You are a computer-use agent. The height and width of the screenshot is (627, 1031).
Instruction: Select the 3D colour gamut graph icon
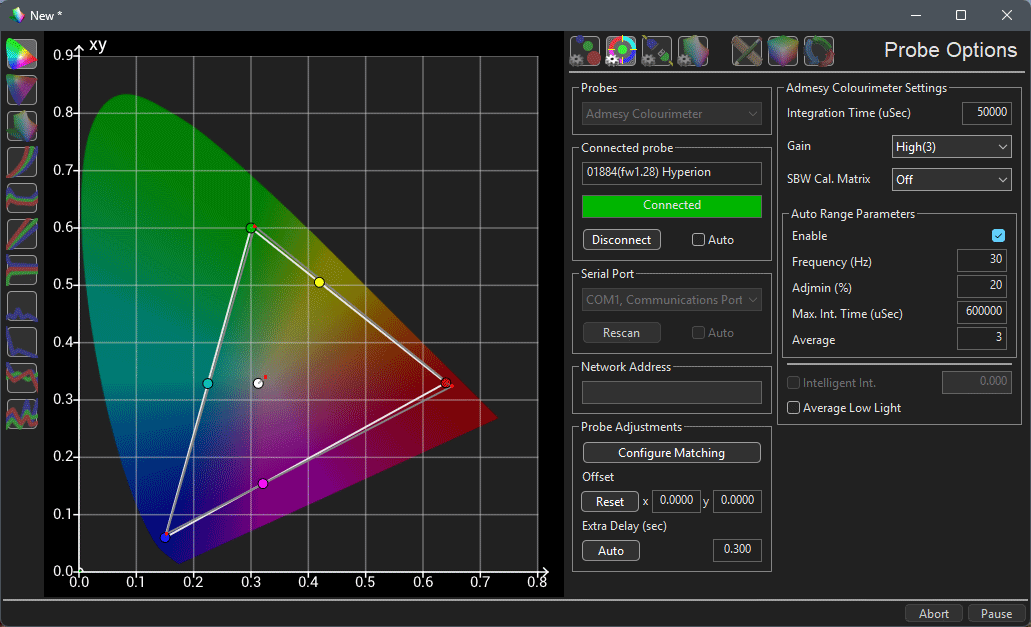pos(21,126)
